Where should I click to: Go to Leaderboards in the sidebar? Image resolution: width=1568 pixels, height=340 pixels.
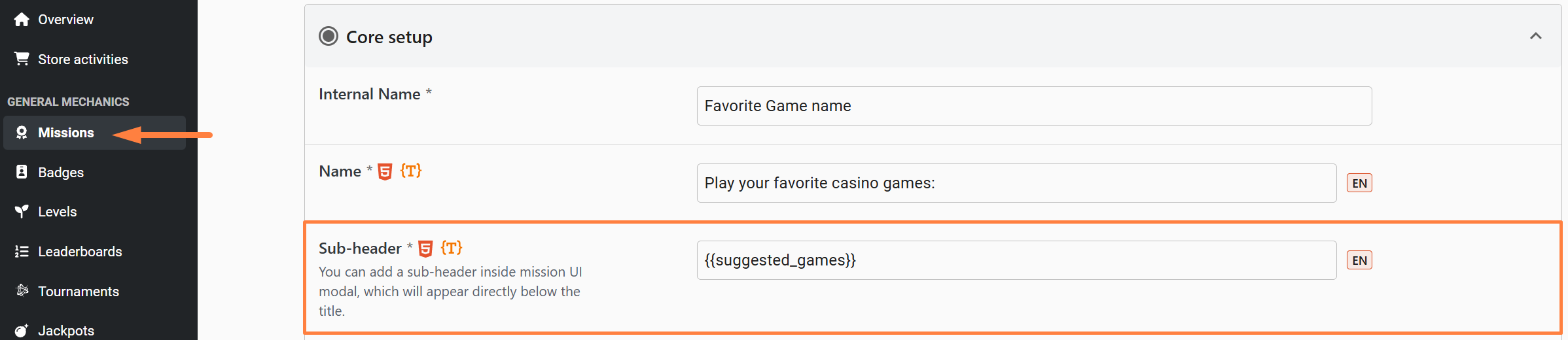click(x=80, y=252)
